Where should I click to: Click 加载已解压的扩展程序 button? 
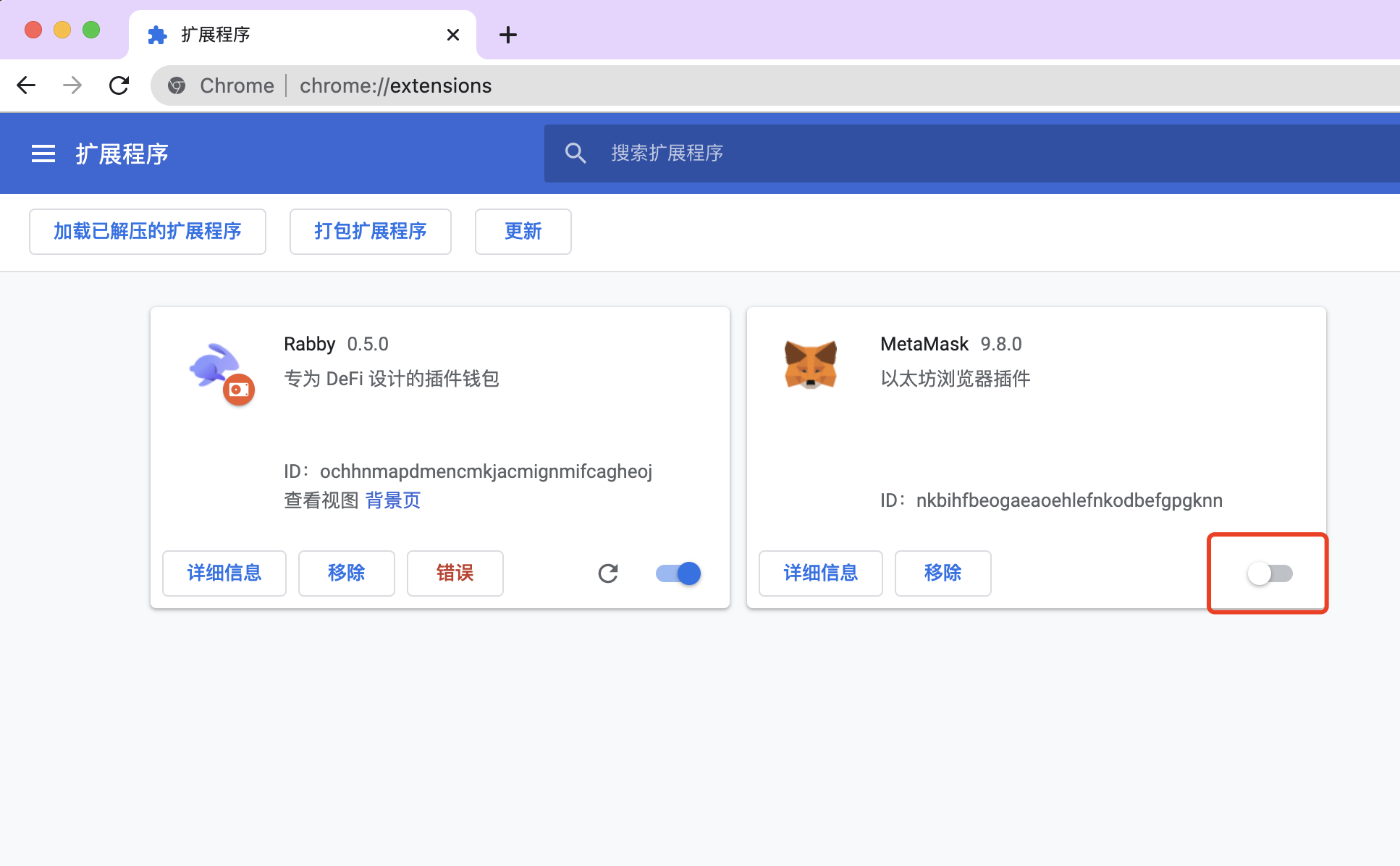tap(148, 232)
